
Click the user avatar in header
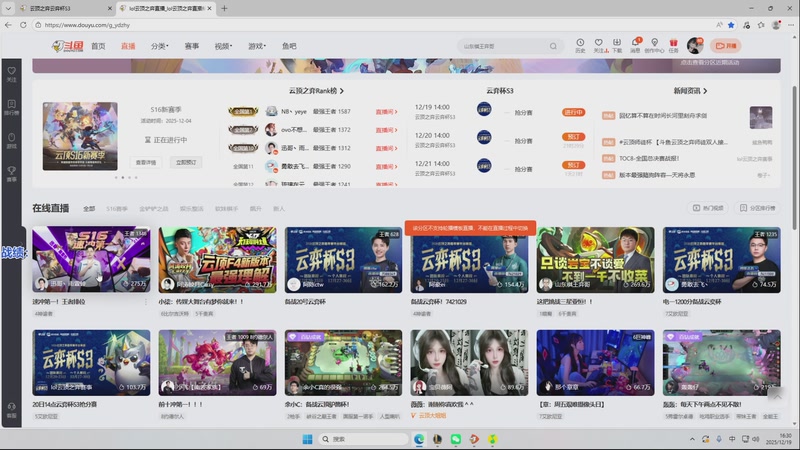tap(694, 46)
